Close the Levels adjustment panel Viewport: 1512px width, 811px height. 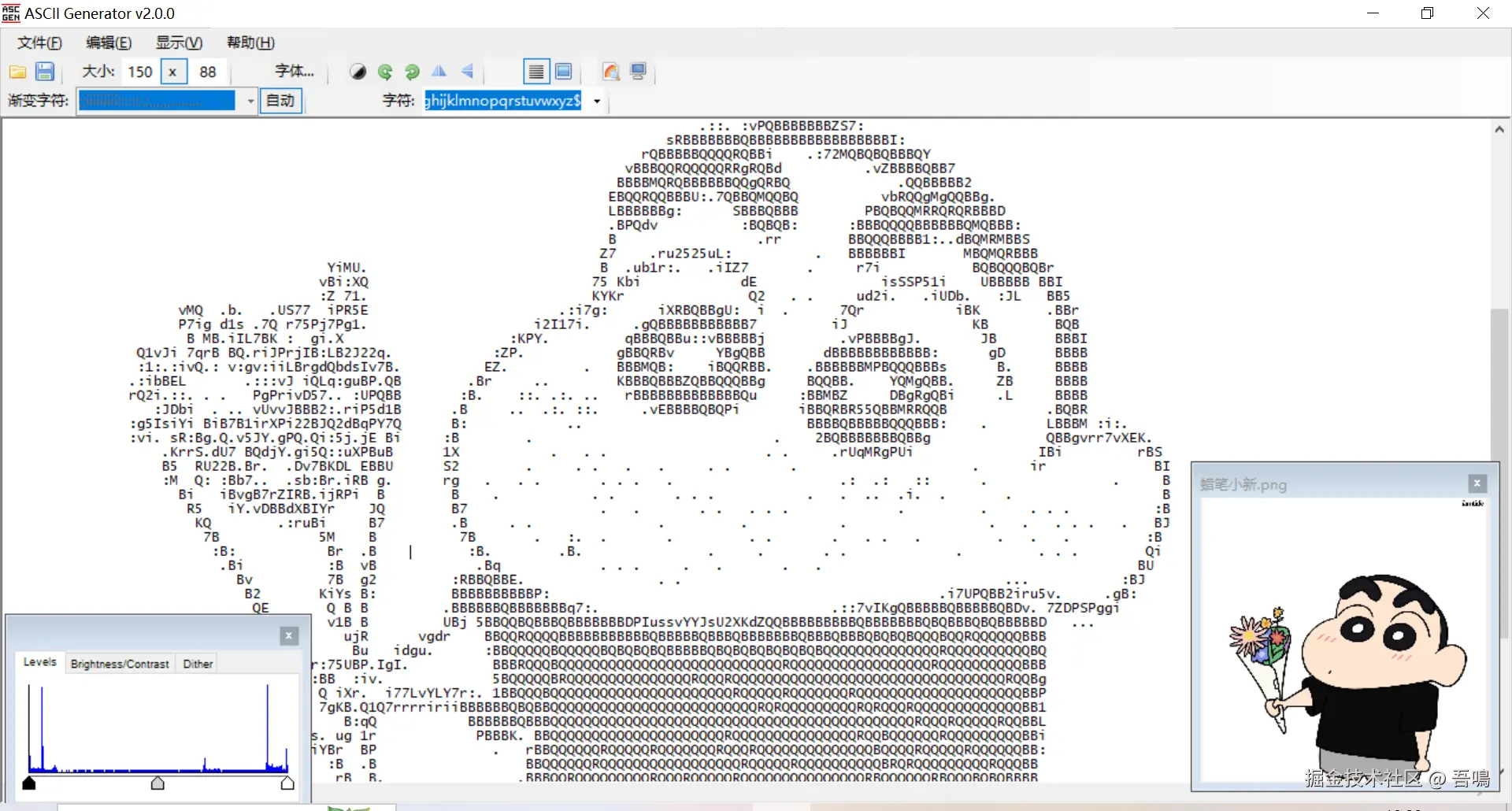289,636
